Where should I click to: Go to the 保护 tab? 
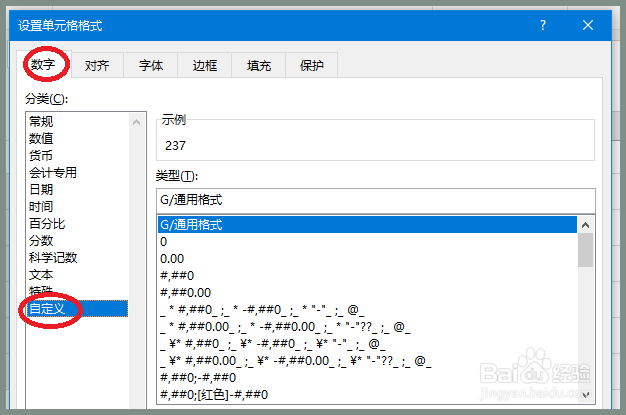(312, 65)
